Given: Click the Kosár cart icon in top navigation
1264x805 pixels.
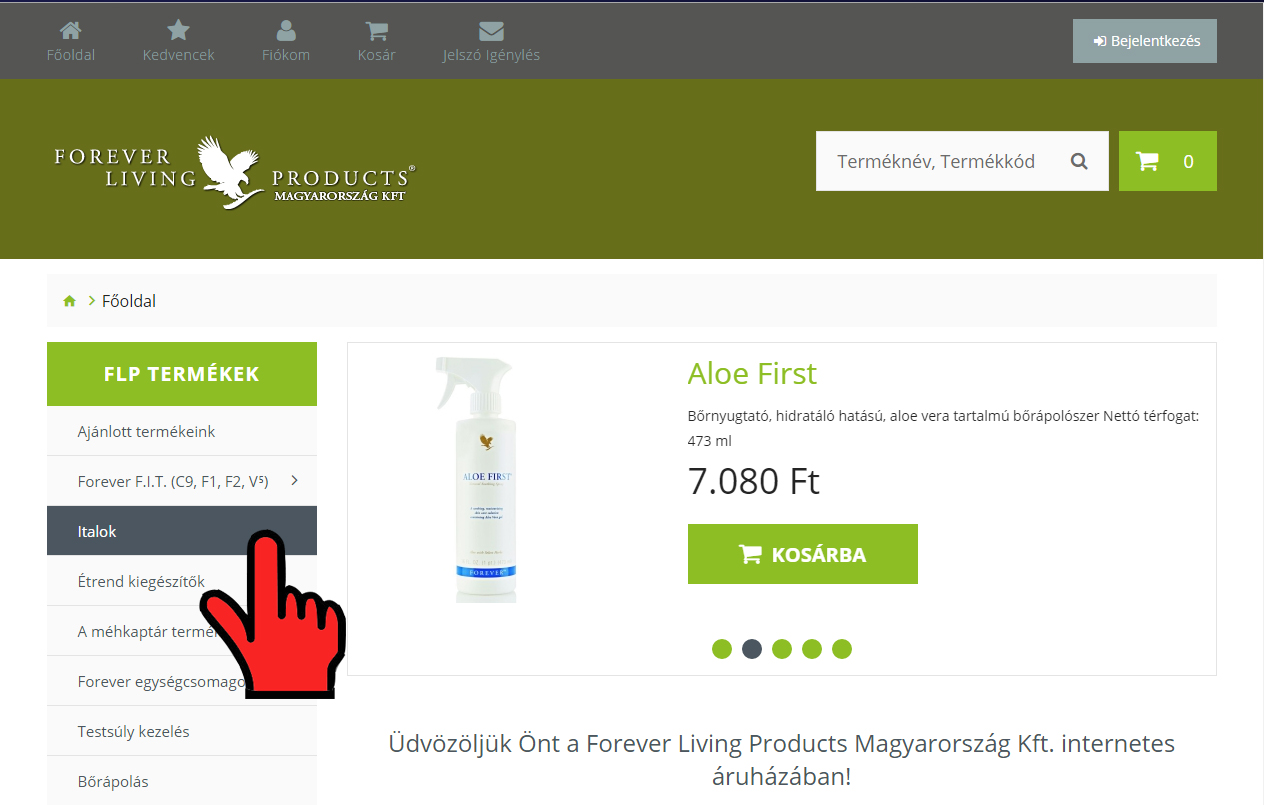Looking at the screenshot, I should click(377, 30).
